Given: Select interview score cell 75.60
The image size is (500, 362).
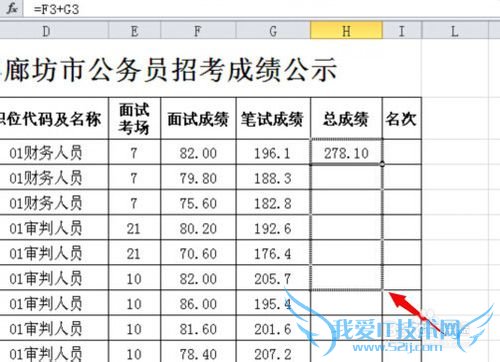Looking at the screenshot, I should pyautogui.click(x=198, y=202).
